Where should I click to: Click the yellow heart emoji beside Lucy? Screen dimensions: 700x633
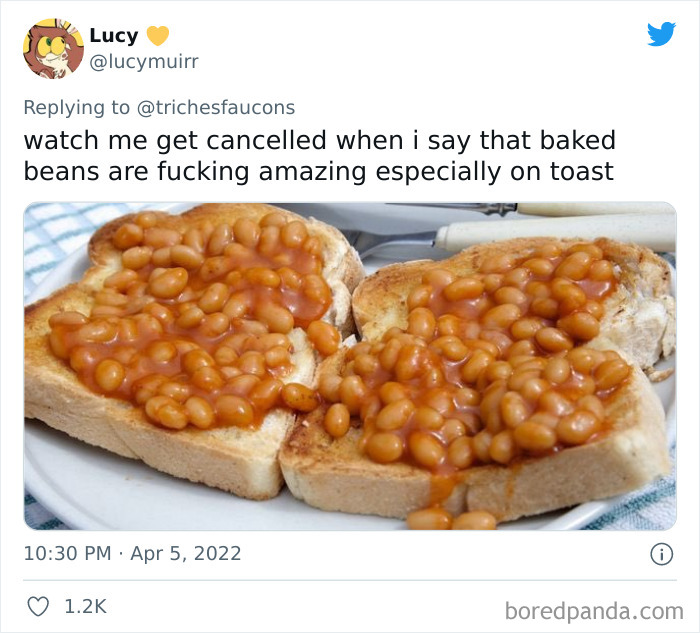point(158,36)
